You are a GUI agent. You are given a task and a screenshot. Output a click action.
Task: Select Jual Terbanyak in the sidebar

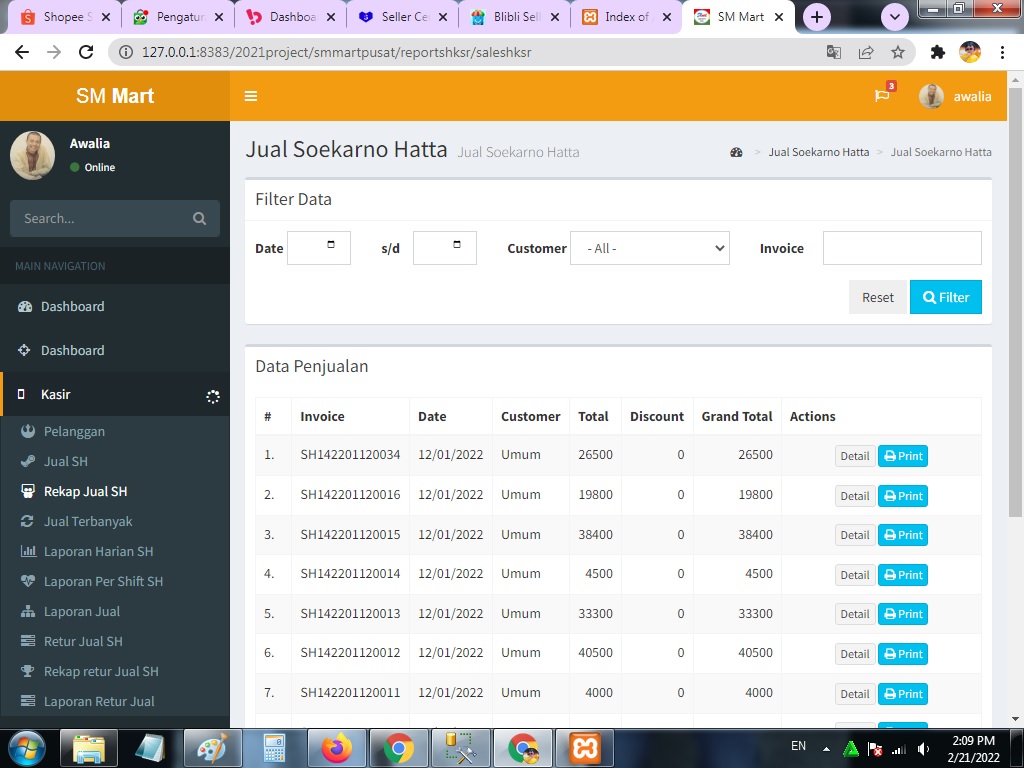(88, 521)
